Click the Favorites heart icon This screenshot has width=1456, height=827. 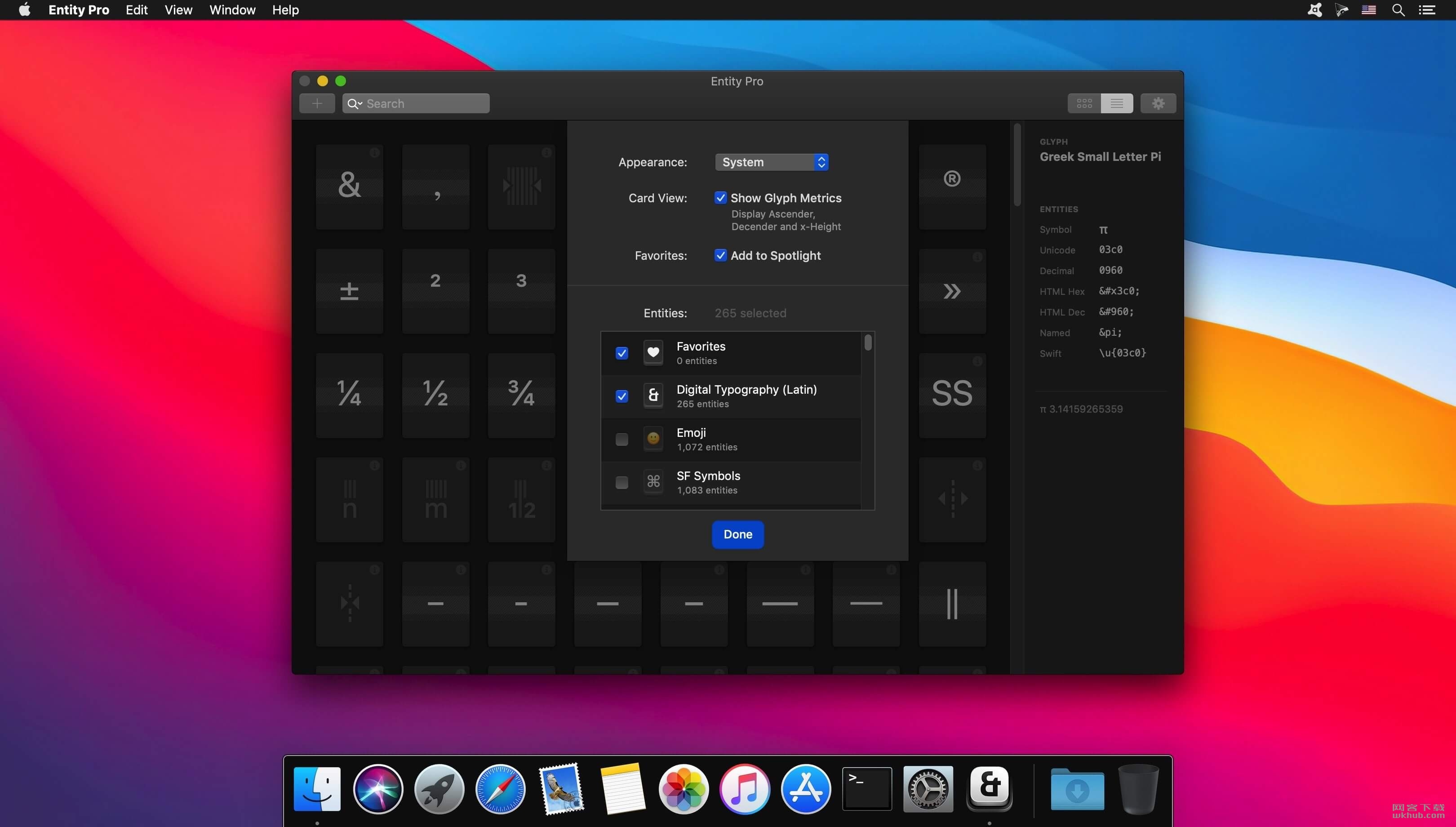pyautogui.click(x=653, y=353)
